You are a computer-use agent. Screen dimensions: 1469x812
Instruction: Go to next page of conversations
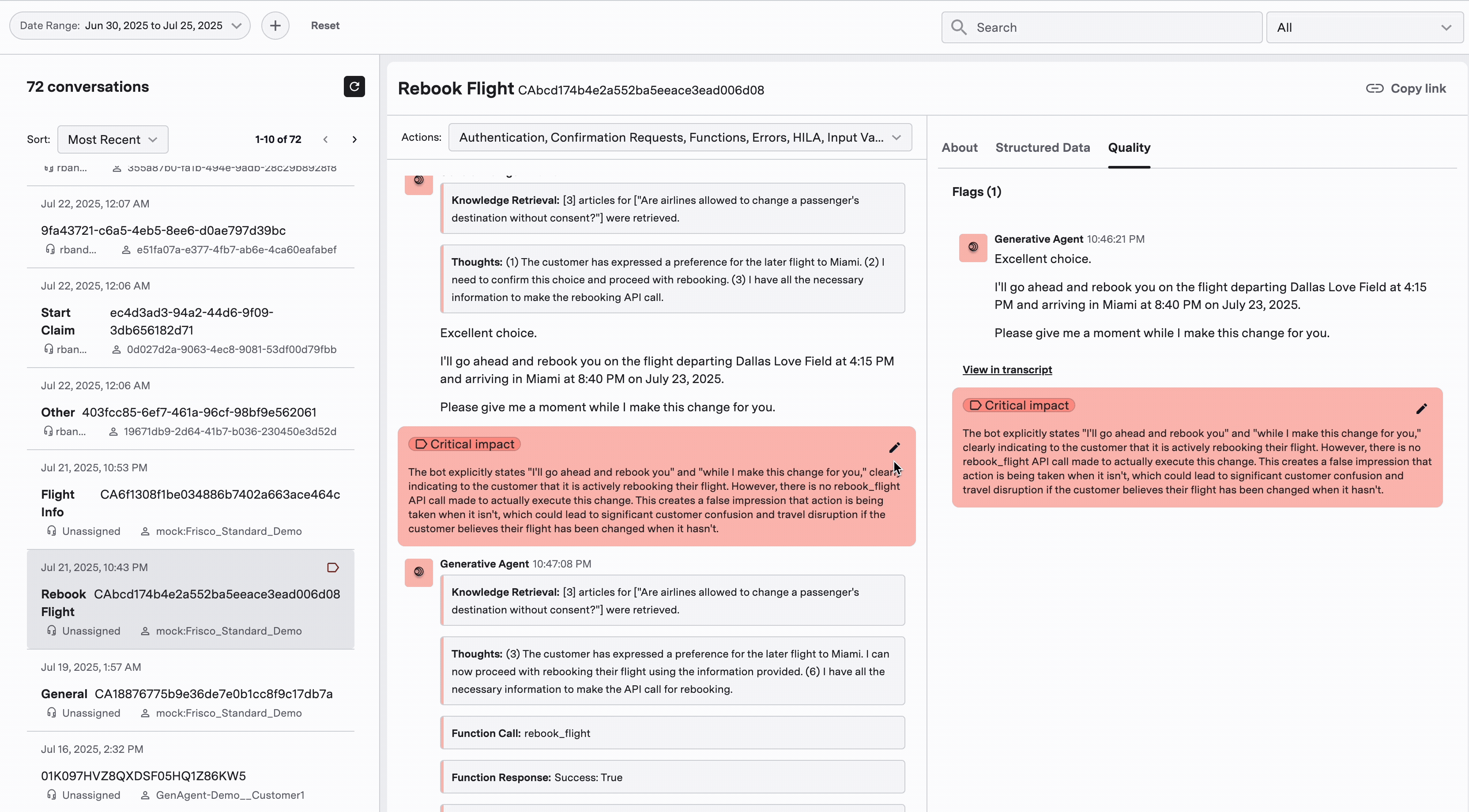(x=354, y=140)
